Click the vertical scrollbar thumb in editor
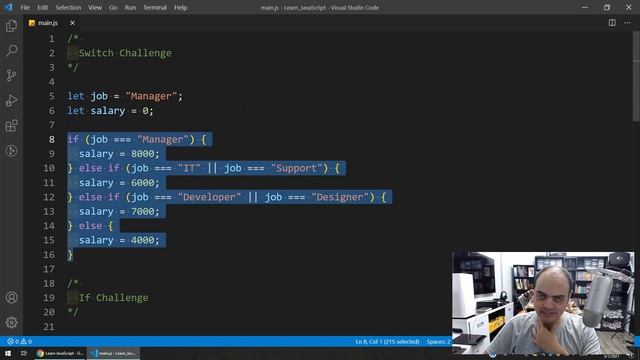Screen dimensions: 640x360 tap(636, 76)
